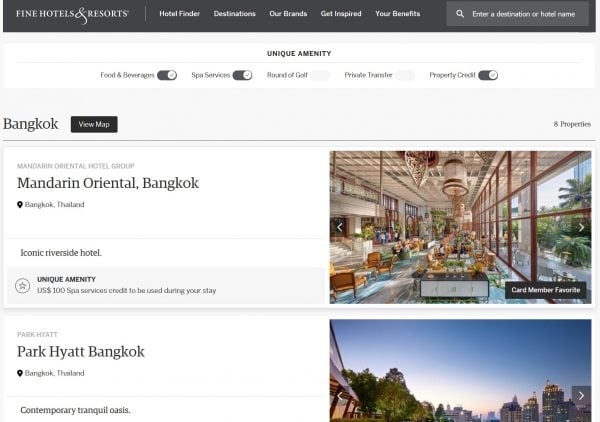This screenshot has width=600, height=422.
Task: Enable the Round of Golf filter
Action: tap(319, 75)
